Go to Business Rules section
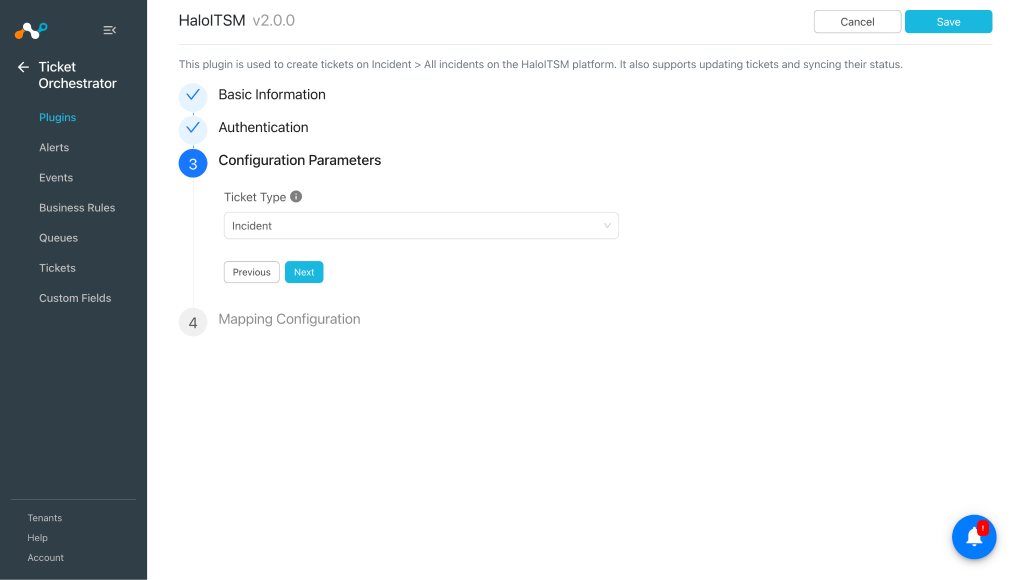 click(x=77, y=208)
